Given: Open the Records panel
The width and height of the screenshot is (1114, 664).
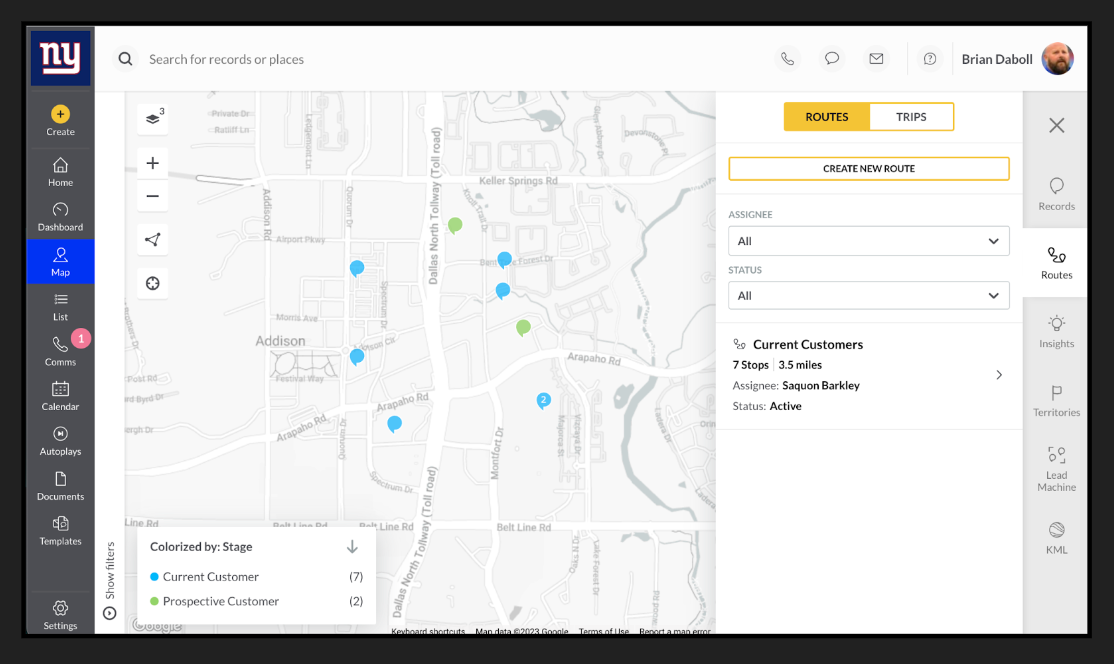Looking at the screenshot, I should pyautogui.click(x=1056, y=194).
